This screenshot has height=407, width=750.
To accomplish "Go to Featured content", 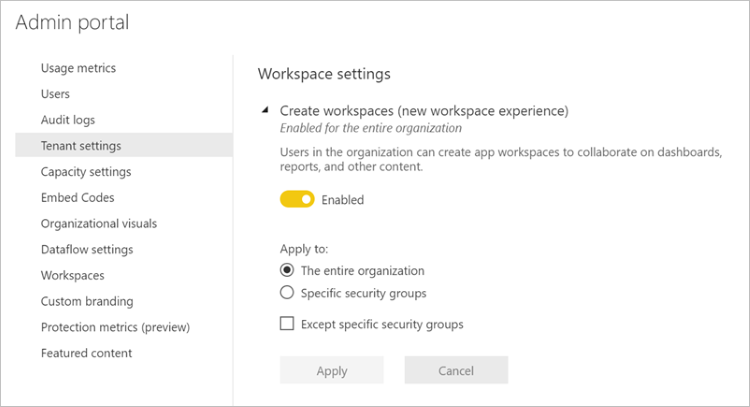I will tap(86, 353).
